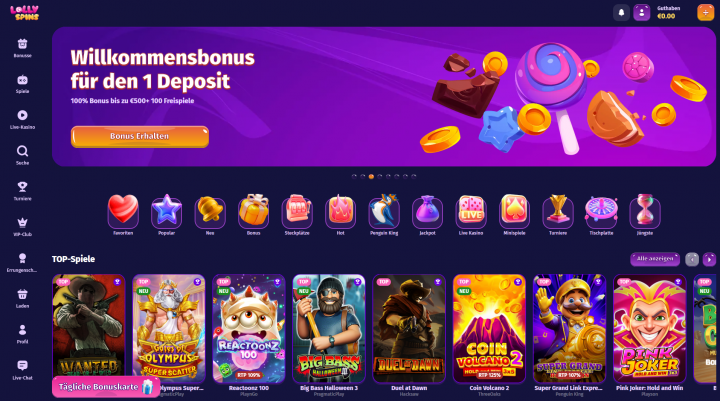
Task: Go to previous TOP-Spiele with left arrow
Action: (x=692, y=259)
